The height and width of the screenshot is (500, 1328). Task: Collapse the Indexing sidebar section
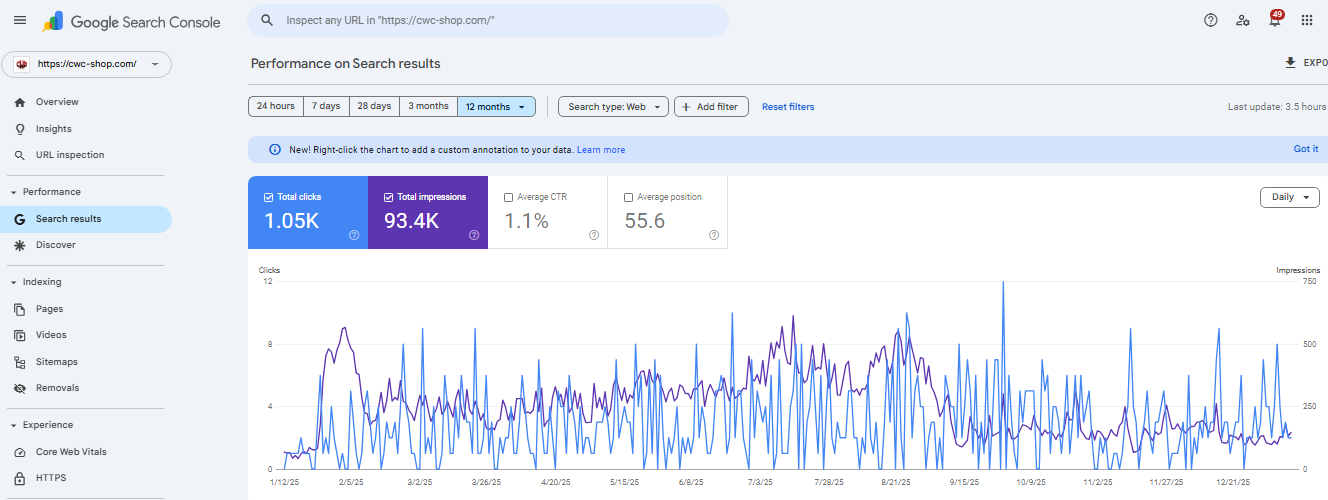coord(14,282)
